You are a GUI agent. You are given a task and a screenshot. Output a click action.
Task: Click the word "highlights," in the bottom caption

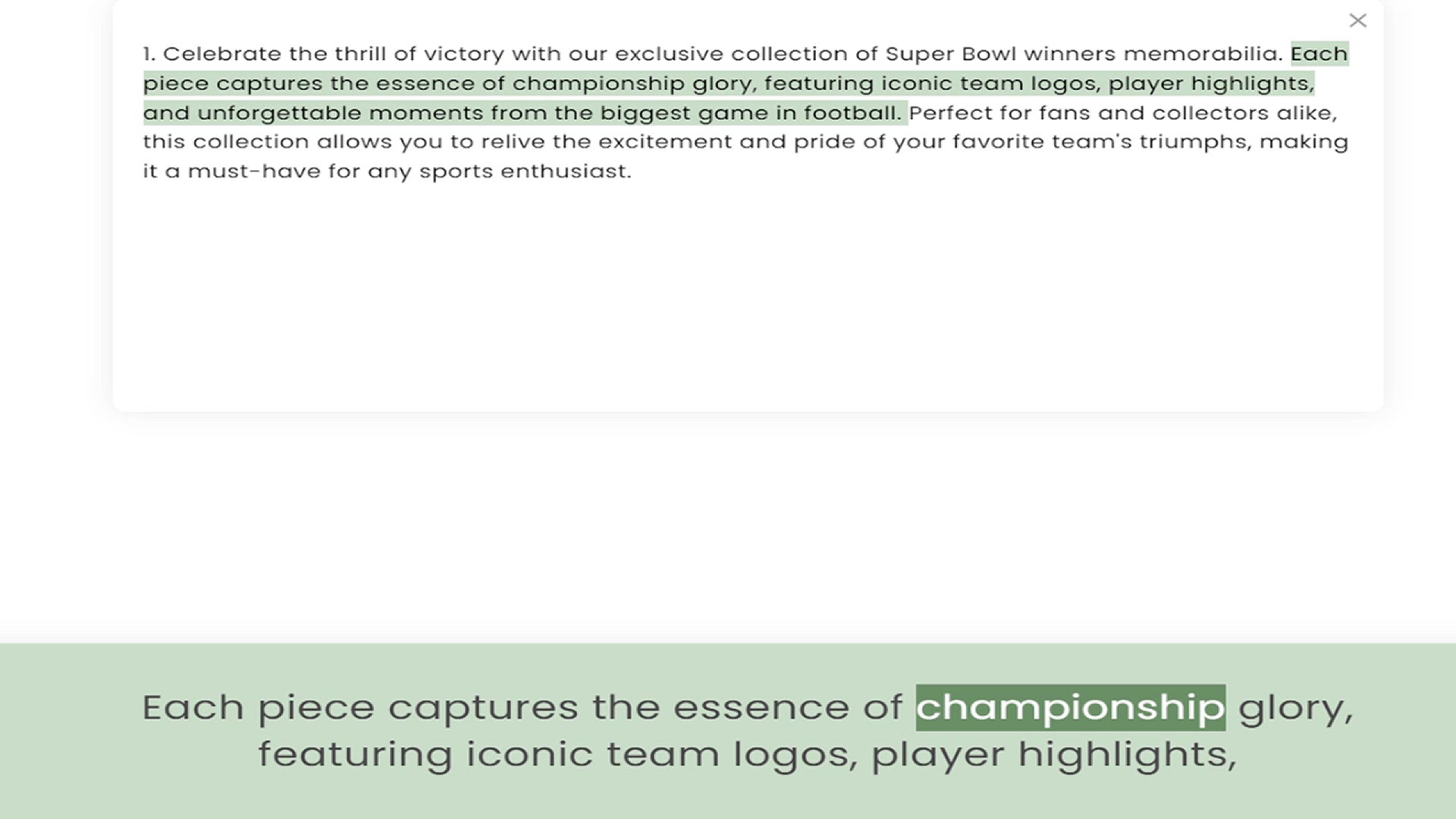(1127, 755)
